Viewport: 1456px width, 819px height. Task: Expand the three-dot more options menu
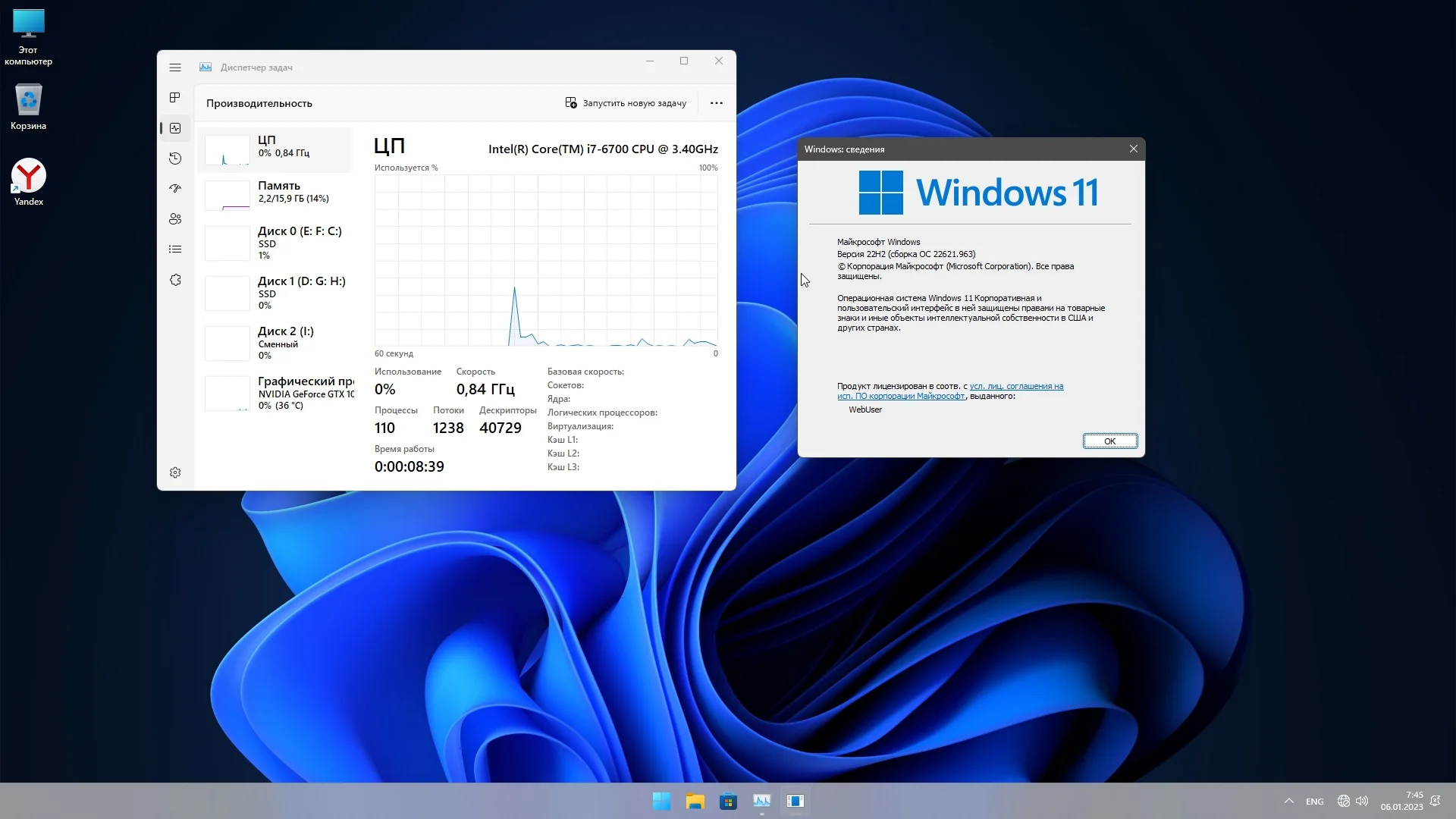[x=716, y=103]
